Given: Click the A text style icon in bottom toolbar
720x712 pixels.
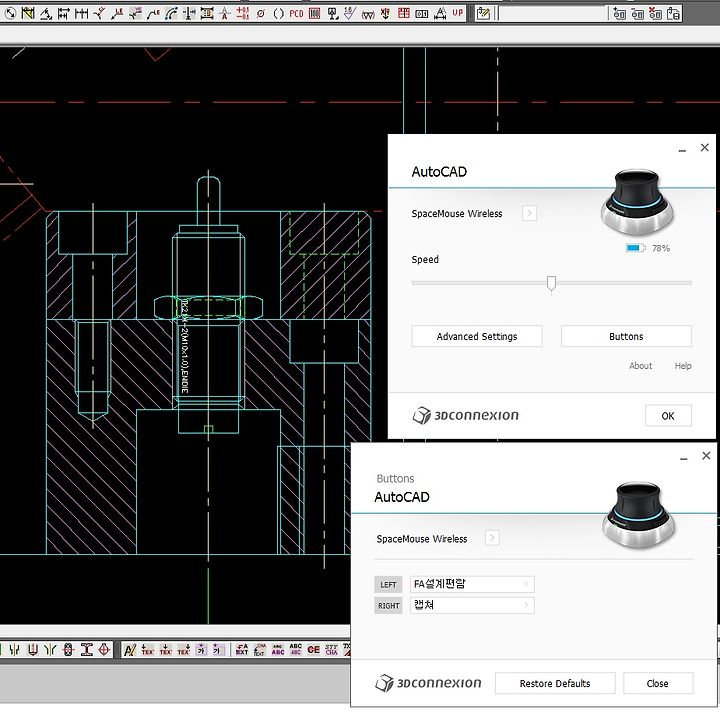Looking at the screenshot, I should (130, 650).
